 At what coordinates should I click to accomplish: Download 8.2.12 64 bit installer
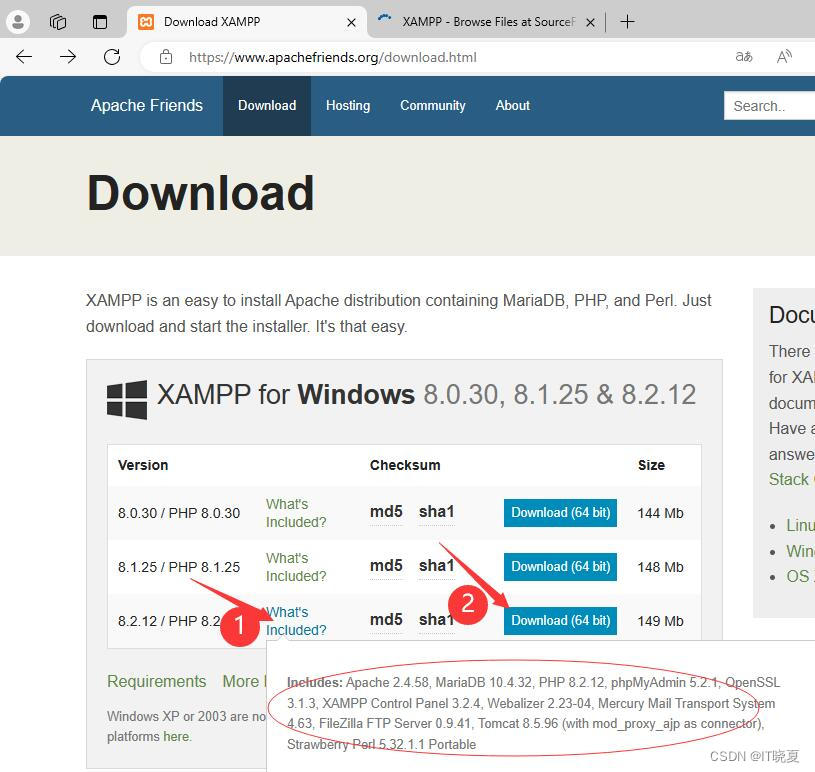point(560,621)
